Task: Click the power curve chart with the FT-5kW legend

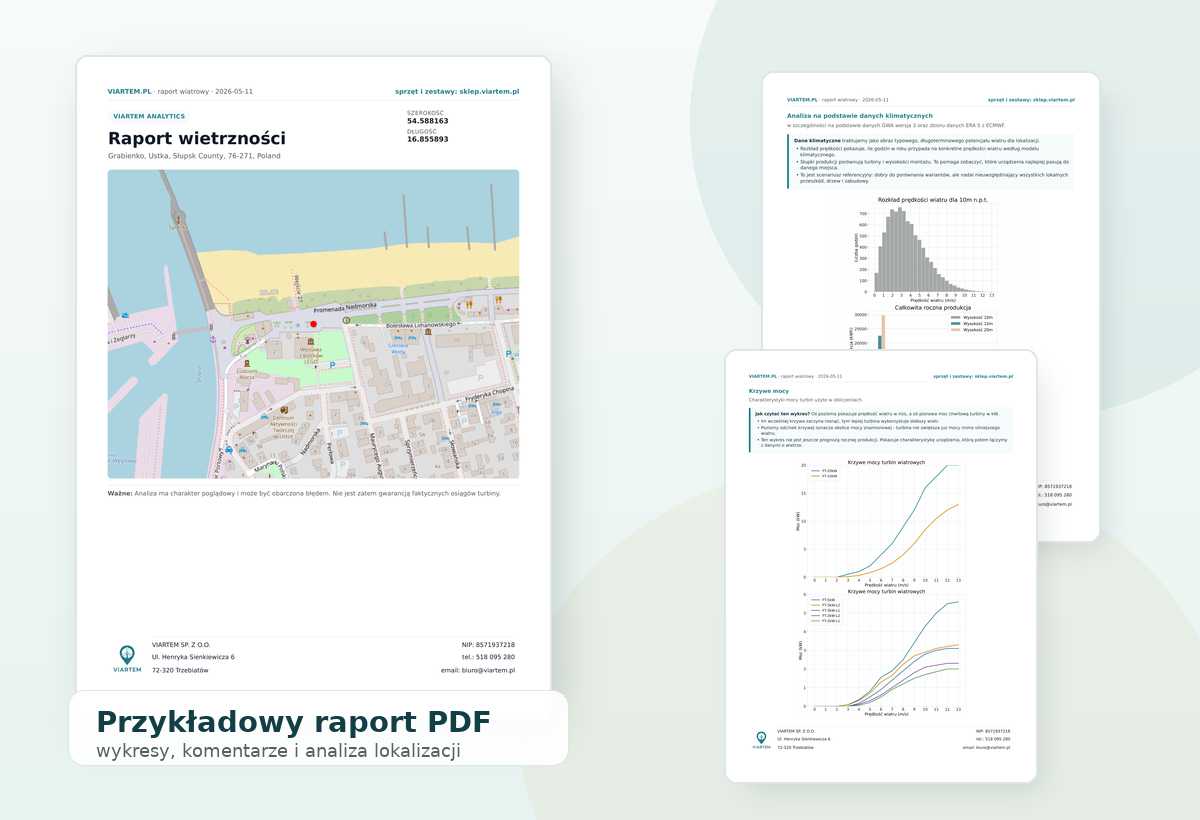Action: click(x=882, y=652)
